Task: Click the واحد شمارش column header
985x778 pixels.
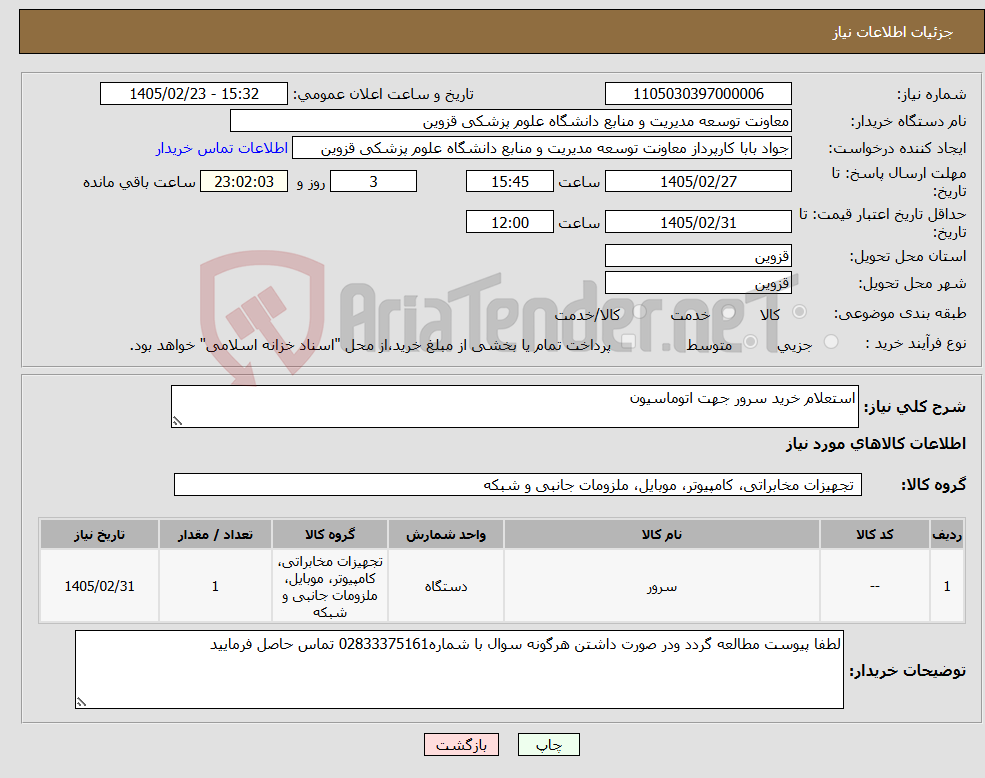Action: click(445, 534)
